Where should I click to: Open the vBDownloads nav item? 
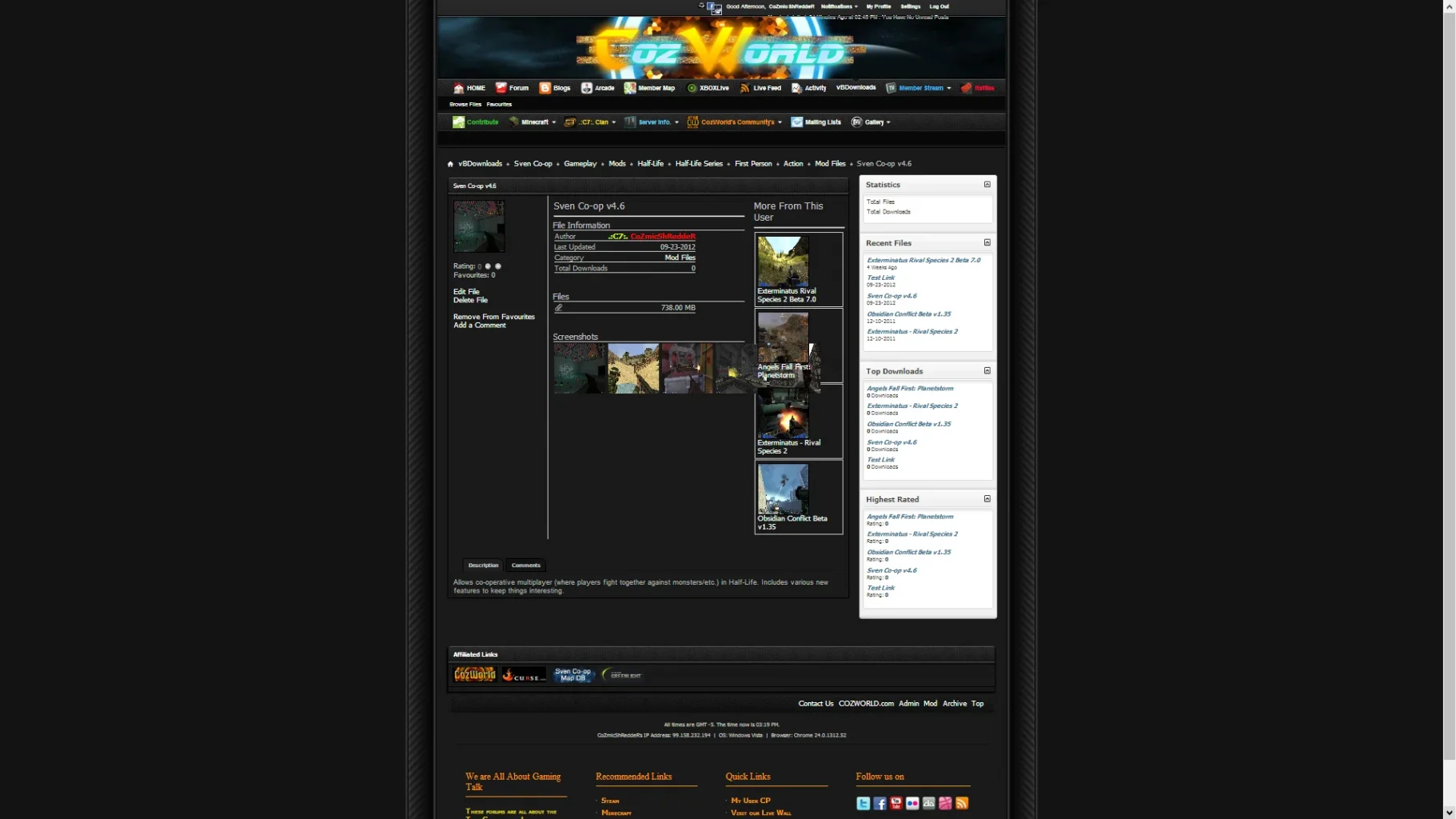point(856,88)
